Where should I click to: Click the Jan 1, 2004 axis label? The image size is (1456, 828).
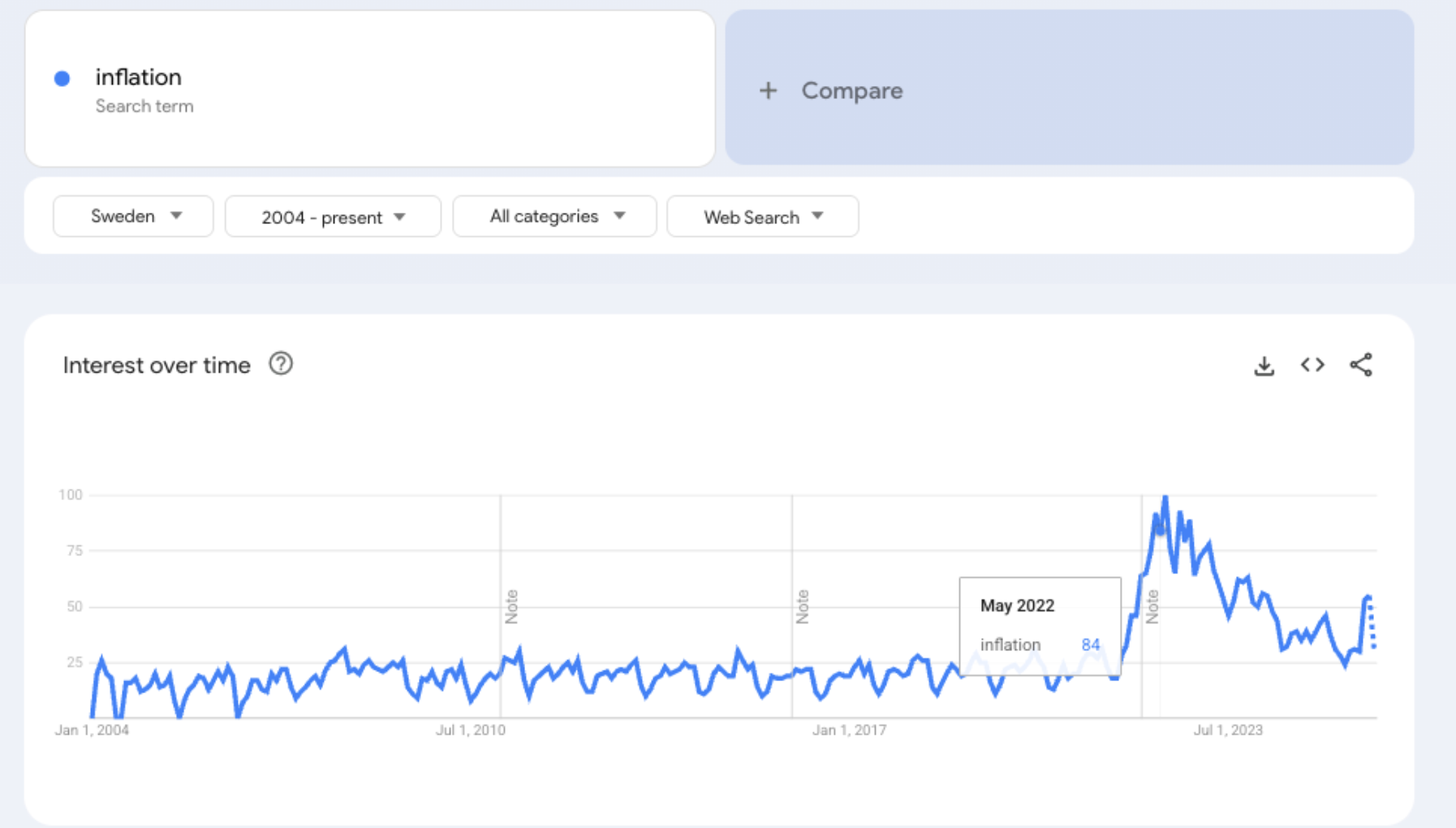[x=92, y=731]
